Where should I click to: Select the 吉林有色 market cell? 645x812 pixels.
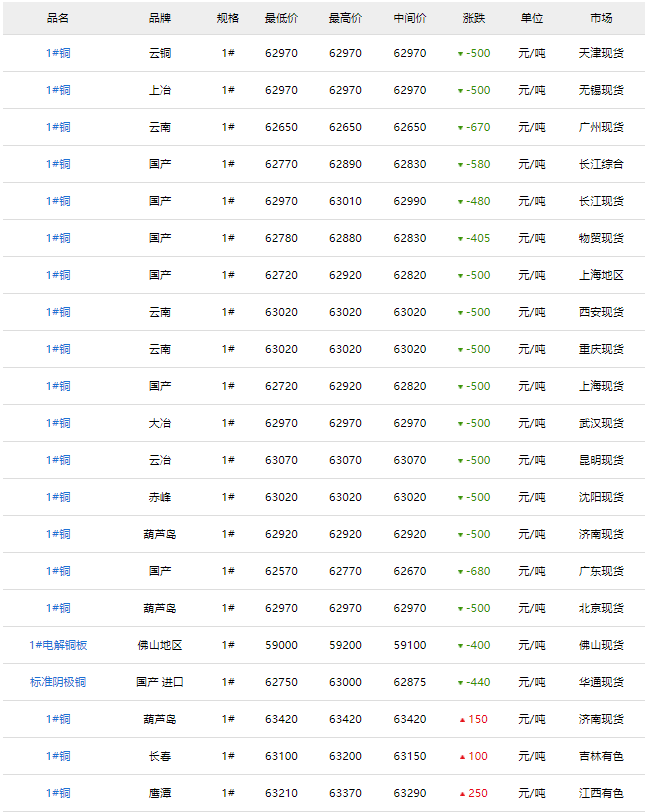click(x=601, y=756)
